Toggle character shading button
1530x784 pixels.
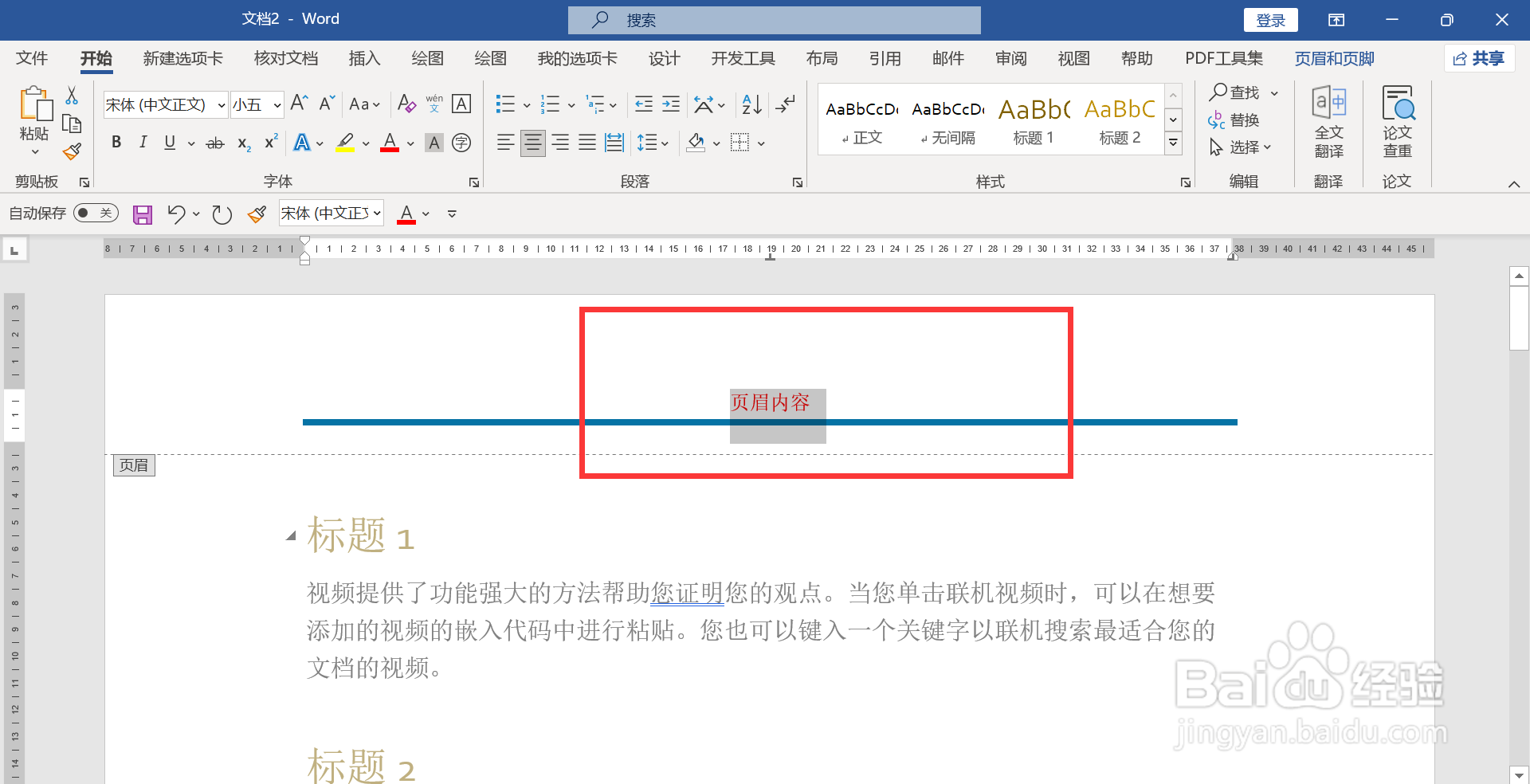tap(434, 143)
